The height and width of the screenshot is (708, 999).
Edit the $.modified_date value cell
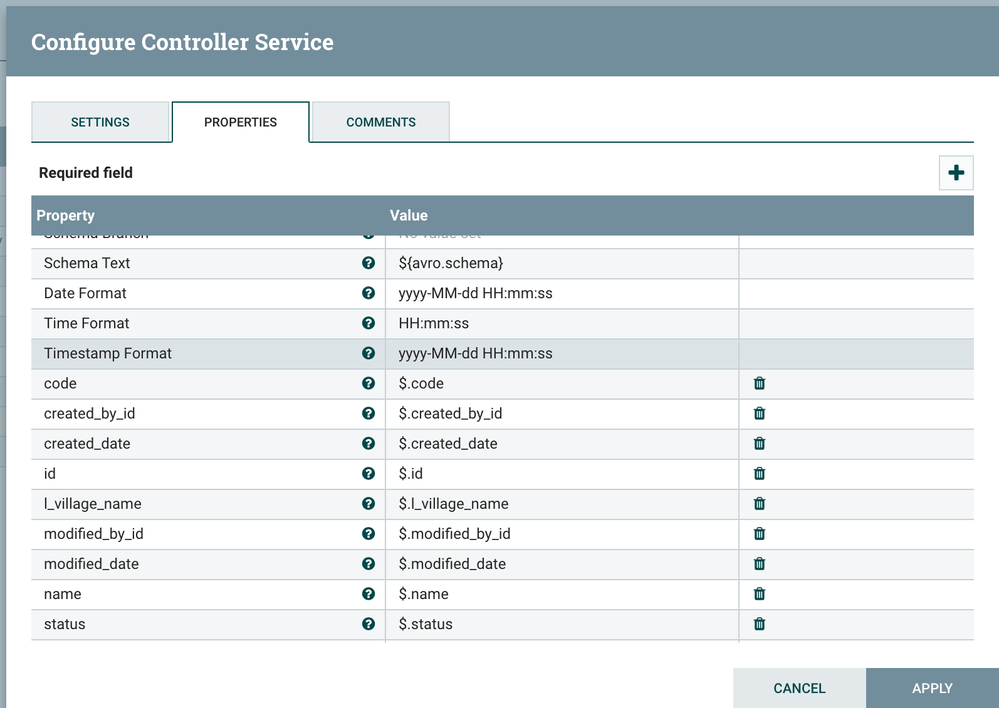[x=562, y=563]
